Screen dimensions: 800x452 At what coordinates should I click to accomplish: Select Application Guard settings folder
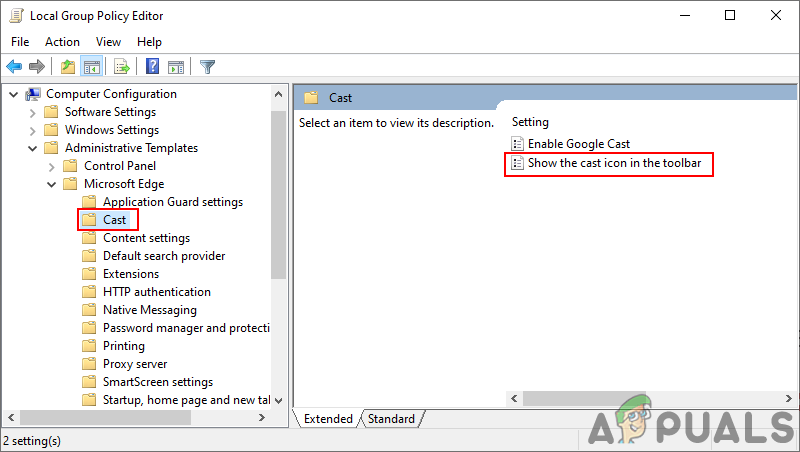(173, 202)
